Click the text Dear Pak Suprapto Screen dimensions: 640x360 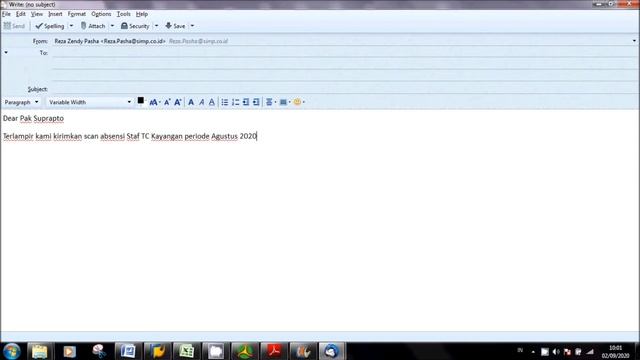point(33,118)
